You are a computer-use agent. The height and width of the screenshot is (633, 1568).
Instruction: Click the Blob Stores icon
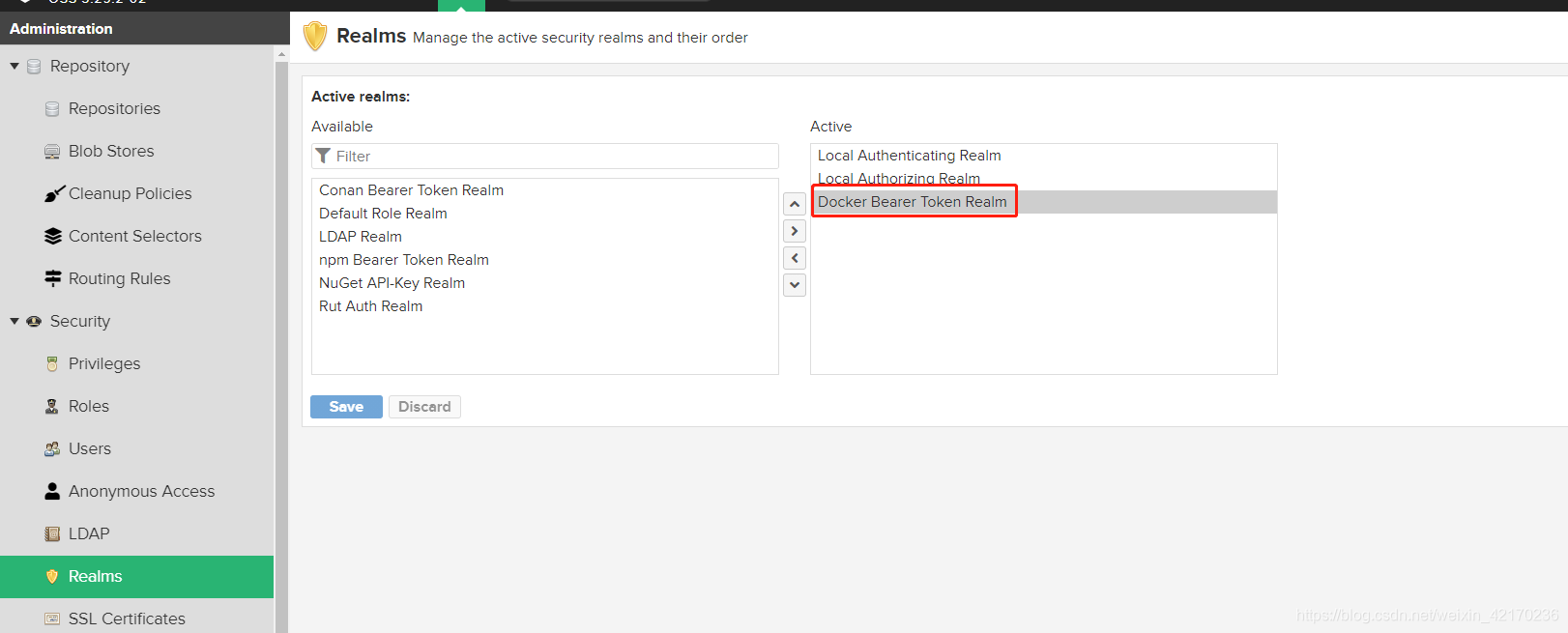[52, 152]
